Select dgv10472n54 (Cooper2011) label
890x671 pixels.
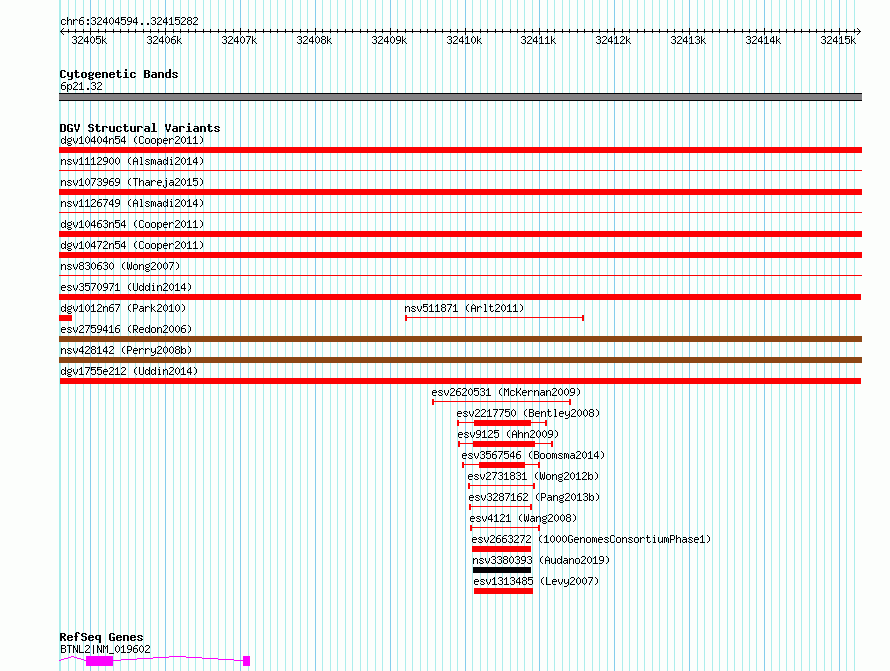point(132,245)
